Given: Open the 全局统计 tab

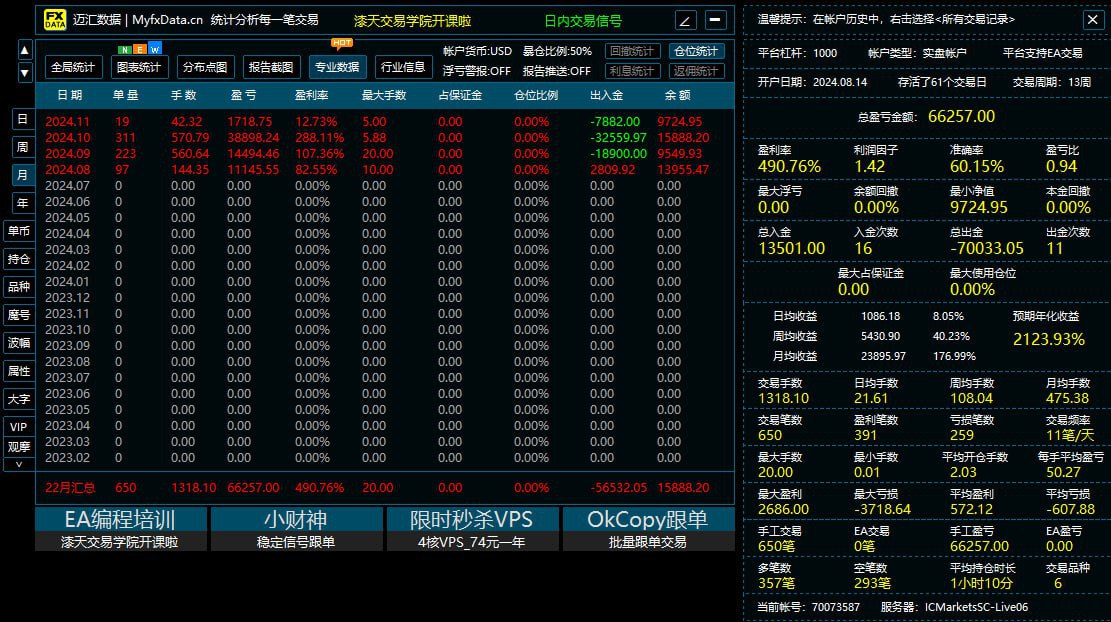Looking at the screenshot, I should pyautogui.click(x=73, y=67).
